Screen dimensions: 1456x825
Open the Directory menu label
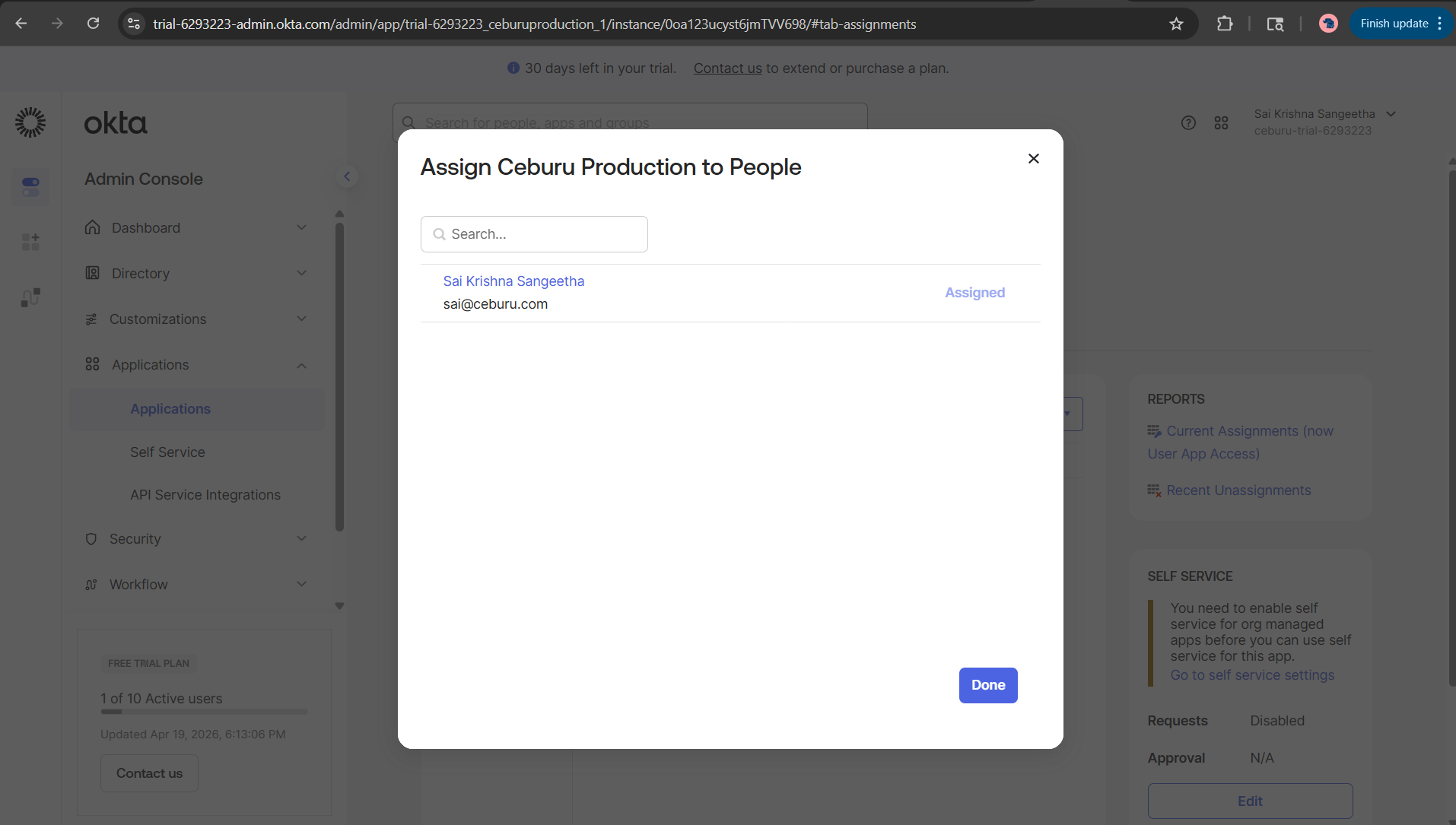(141, 274)
